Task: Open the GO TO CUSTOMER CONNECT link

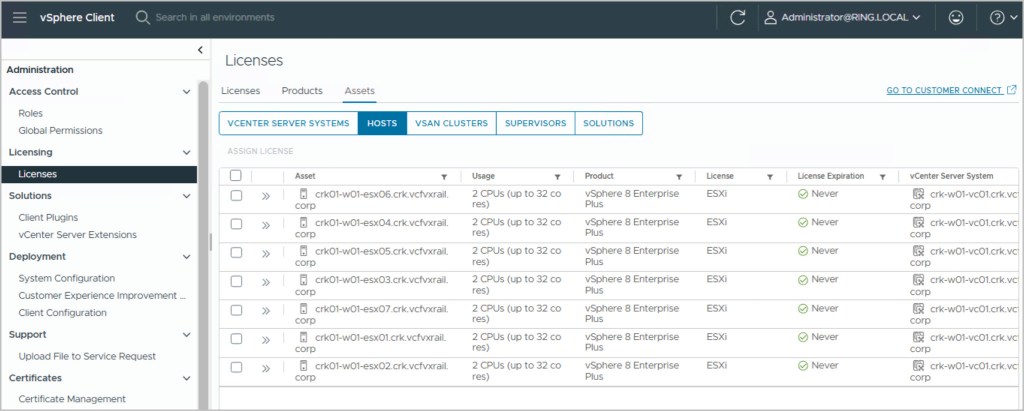Action: point(945,91)
